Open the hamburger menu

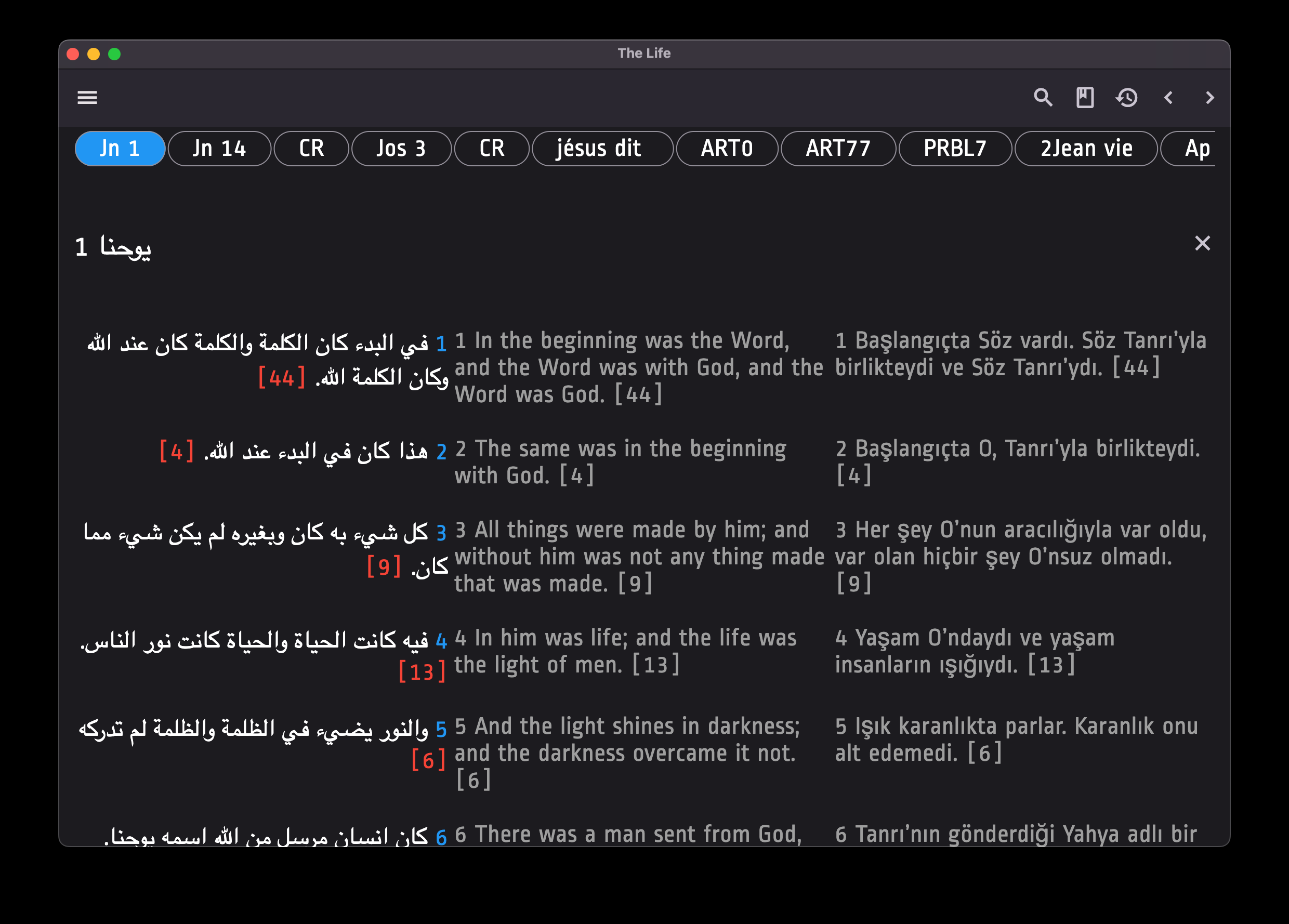pyautogui.click(x=87, y=98)
